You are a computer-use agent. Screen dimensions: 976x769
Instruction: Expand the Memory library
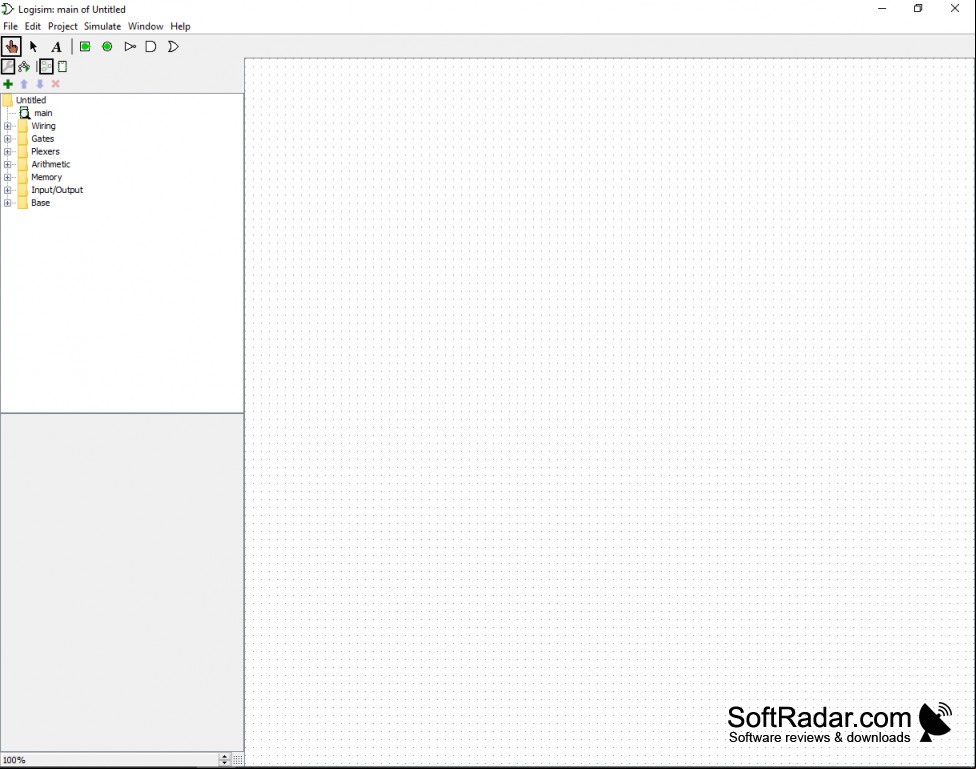click(x=7, y=177)
